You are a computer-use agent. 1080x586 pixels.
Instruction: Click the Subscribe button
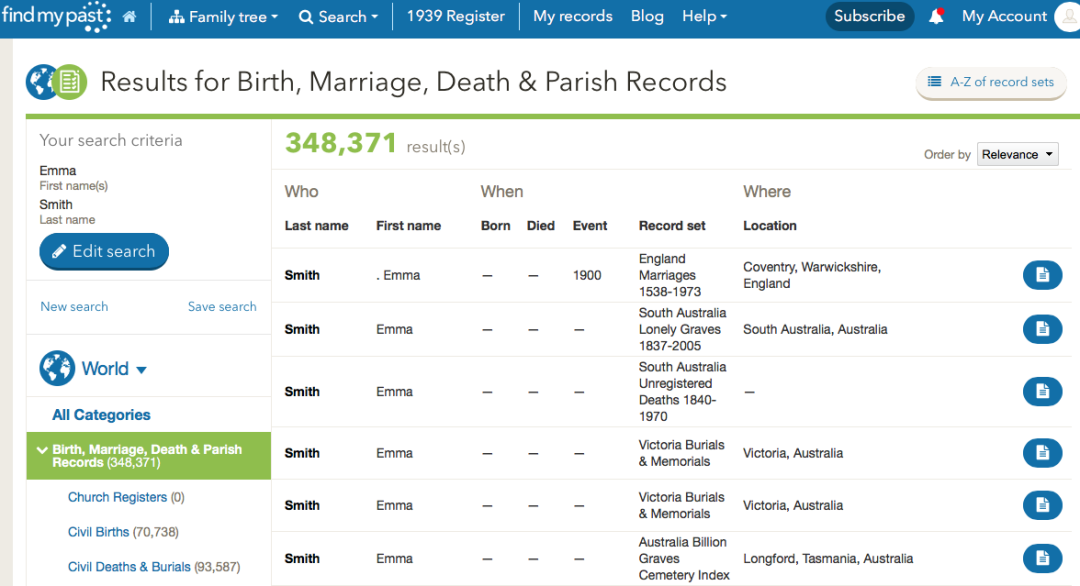(869, 16)
